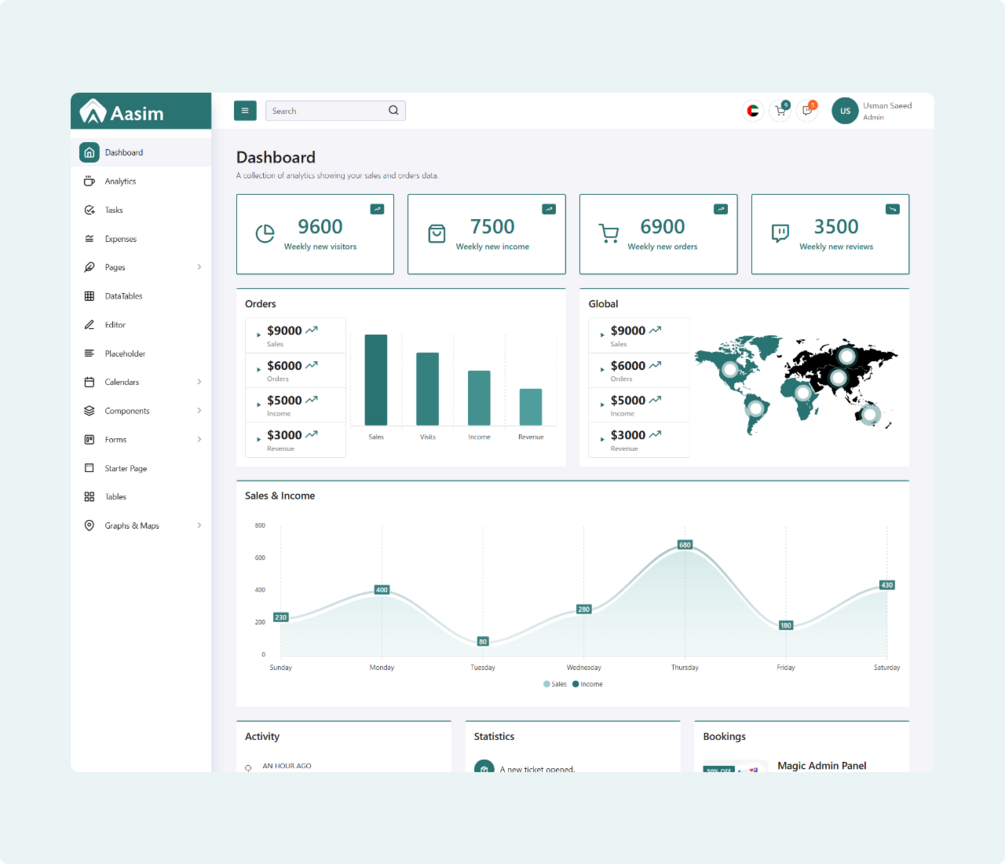Click the 80 data point on Tuesday
The image size is (1005, 864).
(x=483, y=642)
